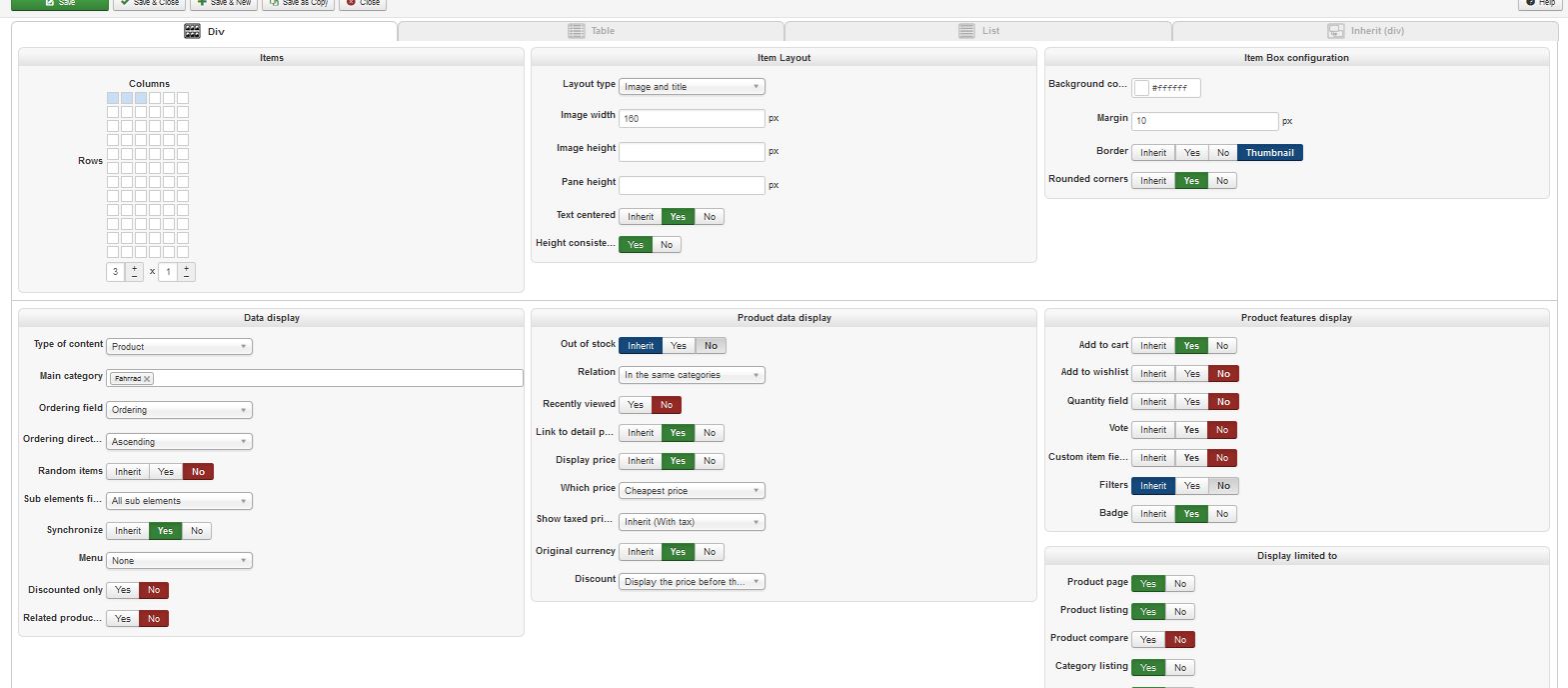Click the rows number field showing 1
The image size is (1568, 688).
coord(168,272)
